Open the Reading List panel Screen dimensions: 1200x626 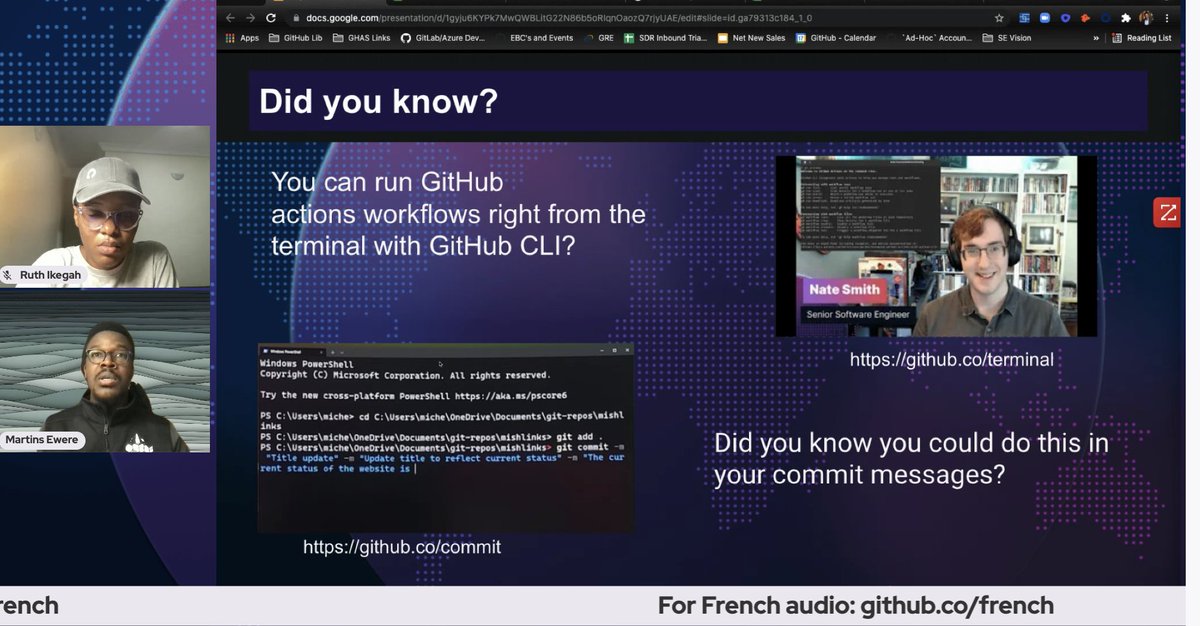tap(1142, 38)
